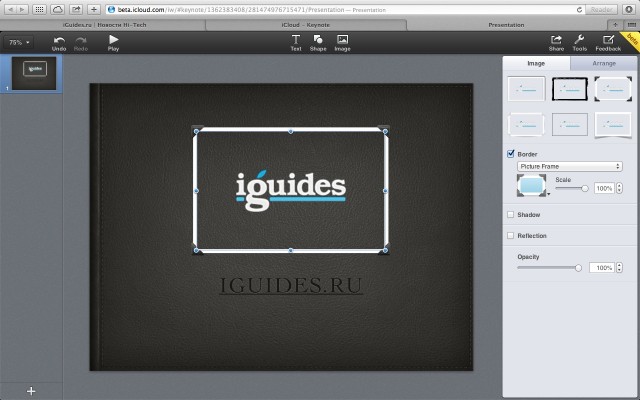This screenshot has width=640, height=400.
Task: Switch to iGuides.ru browser tab
Action: click(x=104, y=25)
